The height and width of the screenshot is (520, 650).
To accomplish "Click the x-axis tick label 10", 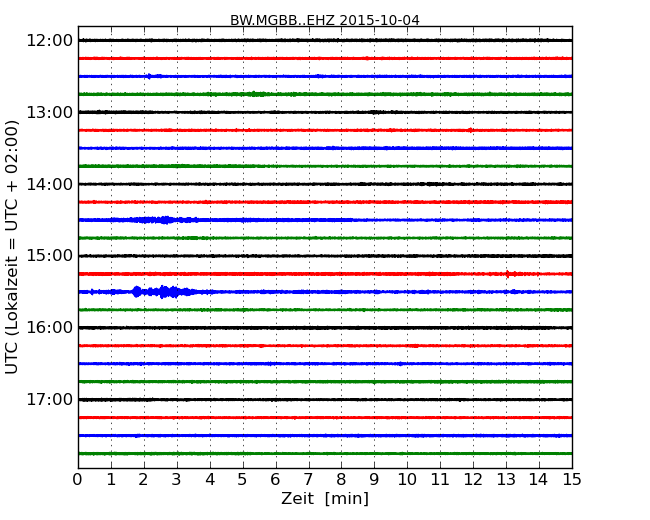I will point(407,480).
